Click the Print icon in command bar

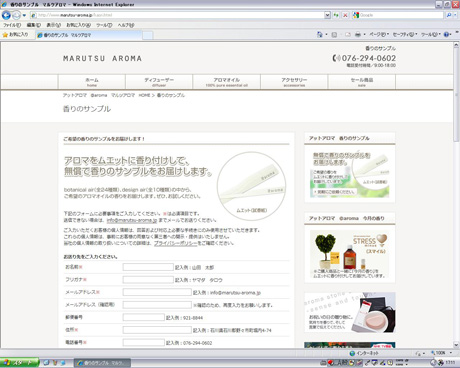[x=358, y=34]
